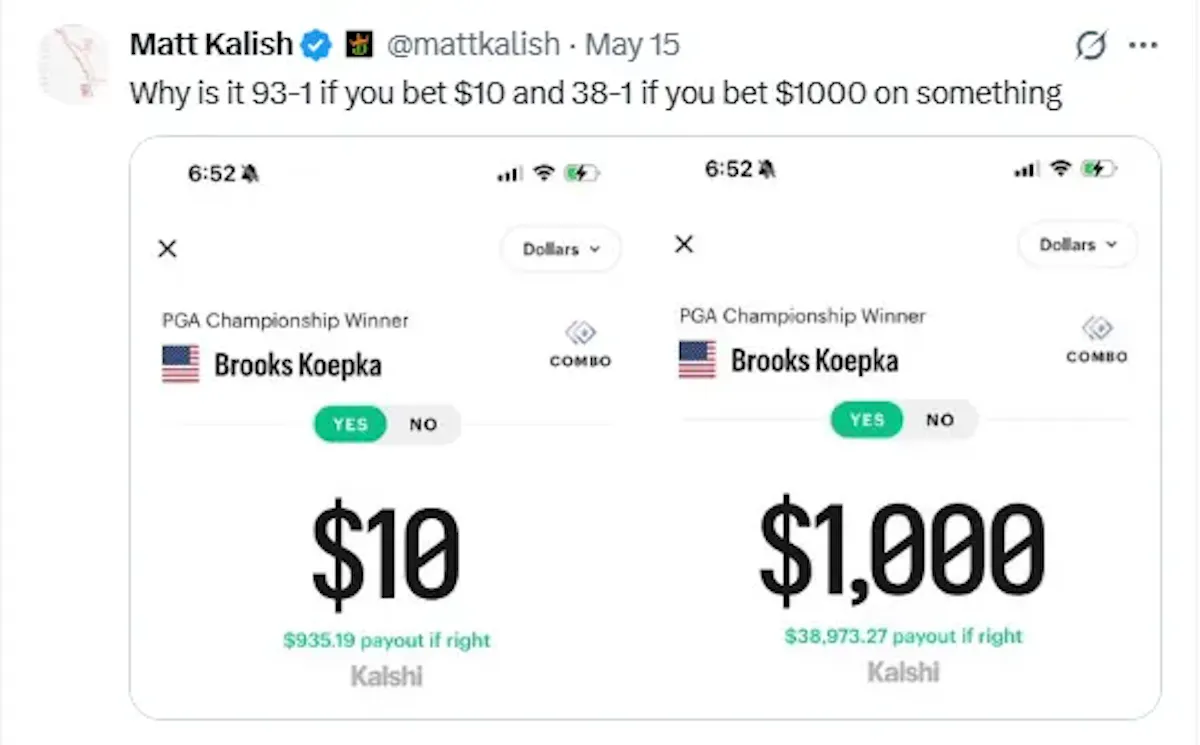The image size is (1200, 745).
Task: Switch to NO in the right bet panel
Action: tap(940, 420)
